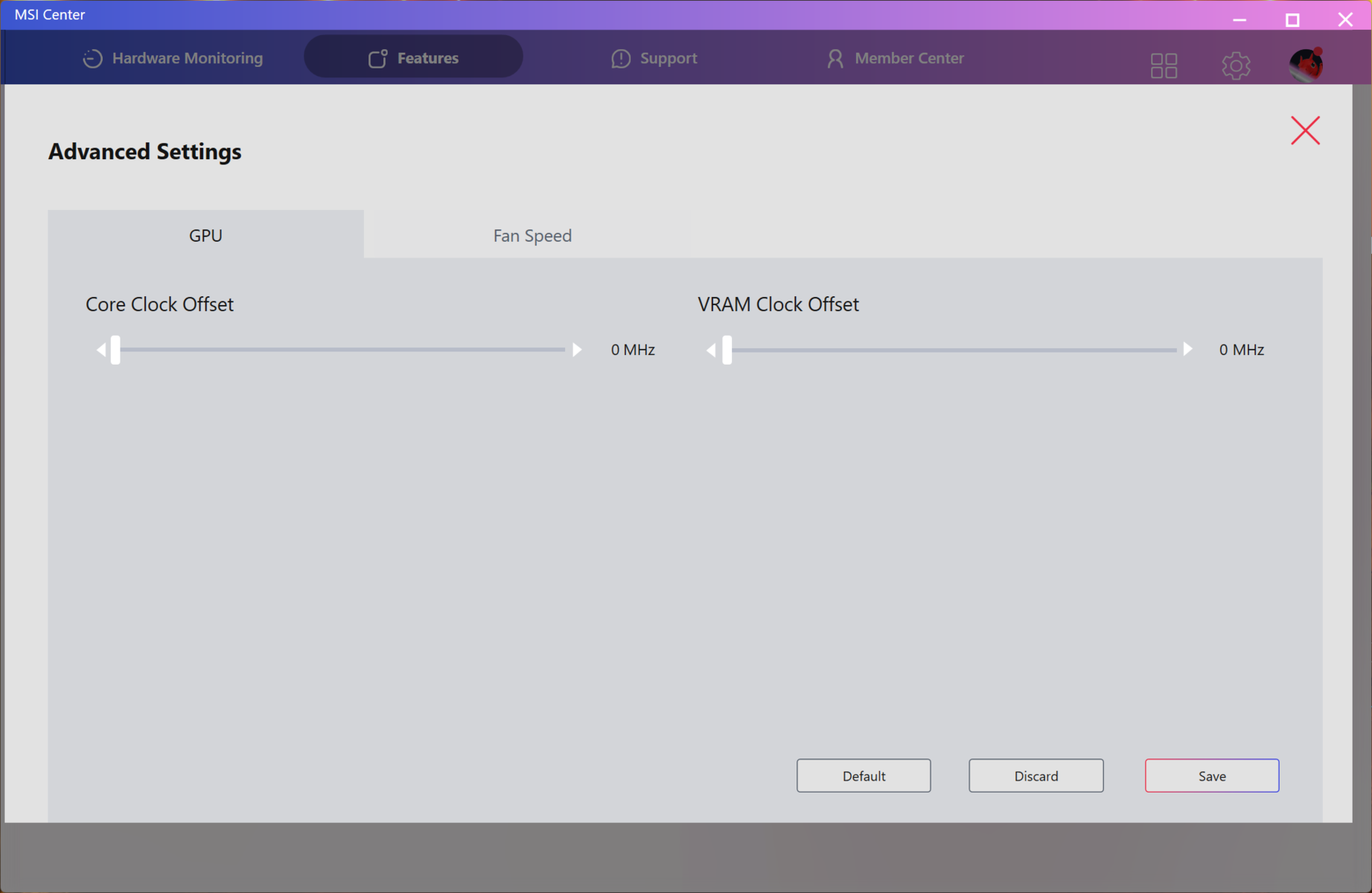Image resolution: width=1372 pixels, height=893 pixels.
Task: Select the GPU tab
Action: pyautogui.click(x=205, y=236)
